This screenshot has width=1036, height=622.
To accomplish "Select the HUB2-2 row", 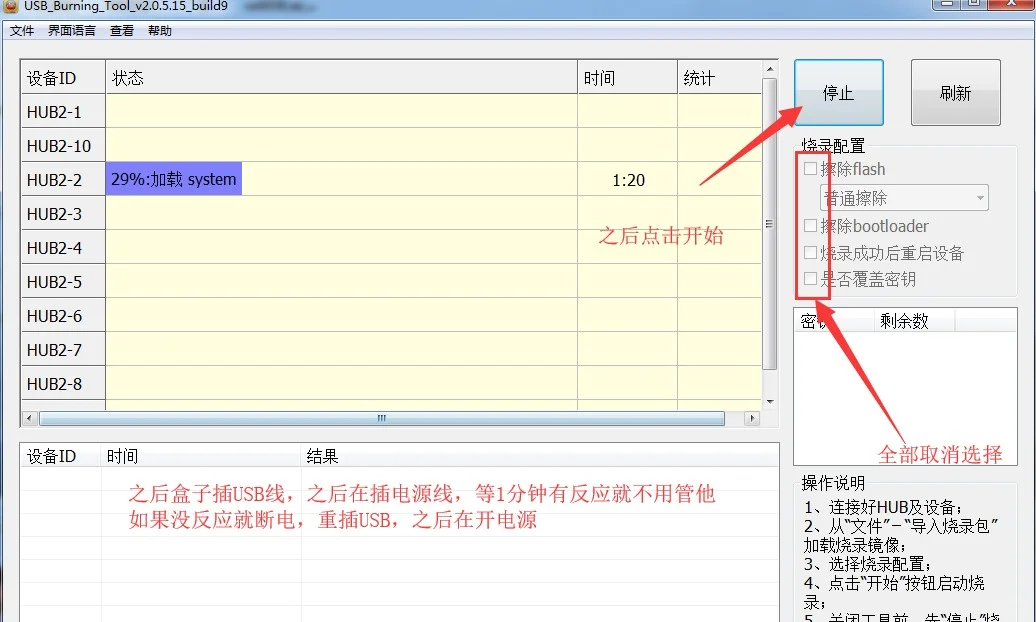I will pos(391,179).
